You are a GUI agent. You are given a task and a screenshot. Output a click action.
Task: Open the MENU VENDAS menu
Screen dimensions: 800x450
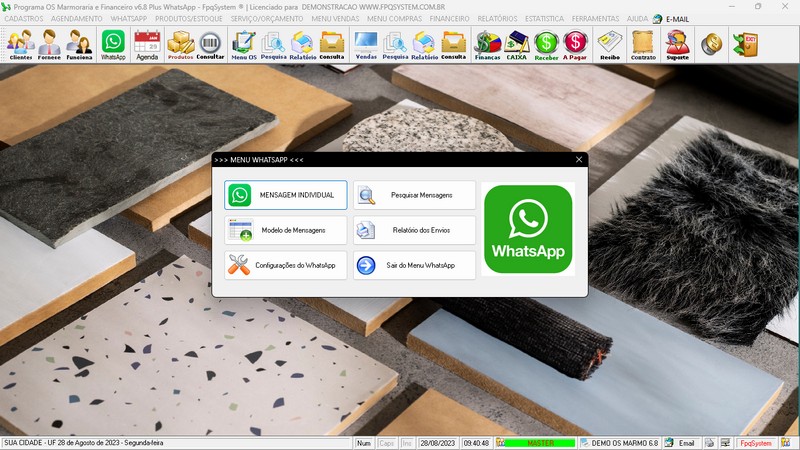(335, 19)
